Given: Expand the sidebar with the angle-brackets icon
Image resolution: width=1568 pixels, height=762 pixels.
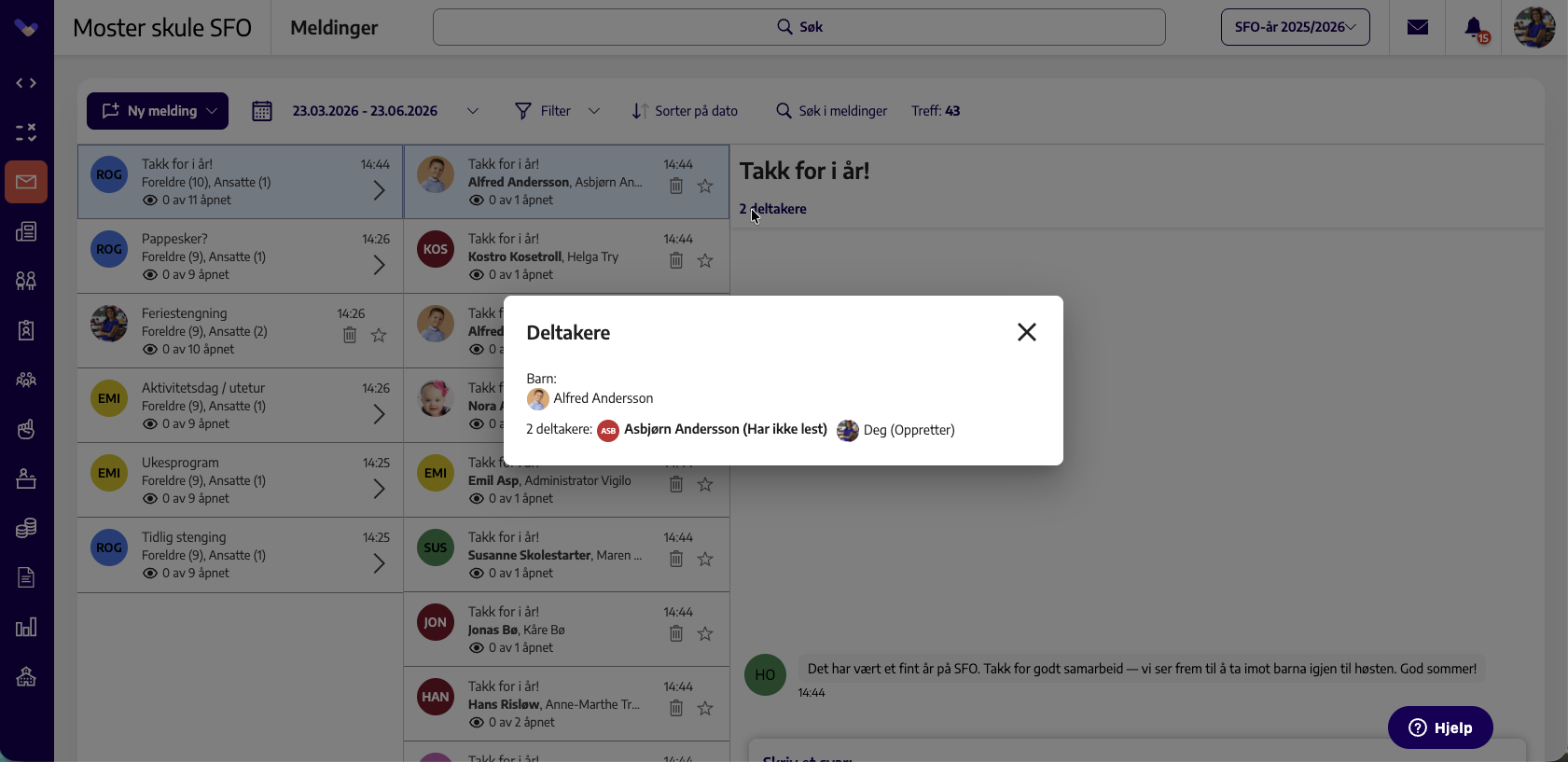Looking at the screenshot, I should tap(26, 83).
